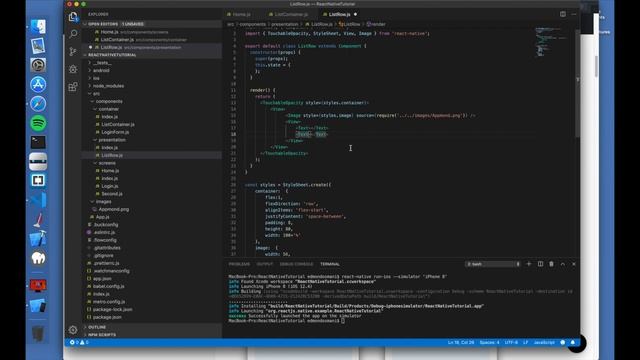
Task: Open the Debug view in activity bar
Action: (73, 69)
